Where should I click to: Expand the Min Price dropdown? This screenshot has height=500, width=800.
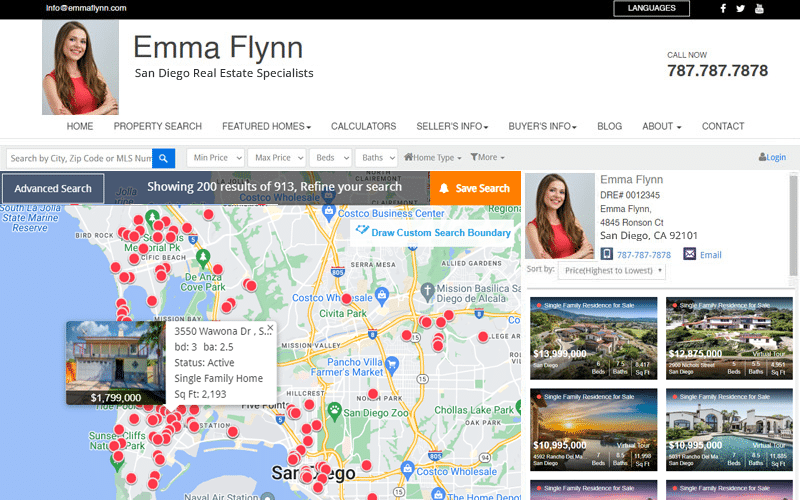(216, 158)
